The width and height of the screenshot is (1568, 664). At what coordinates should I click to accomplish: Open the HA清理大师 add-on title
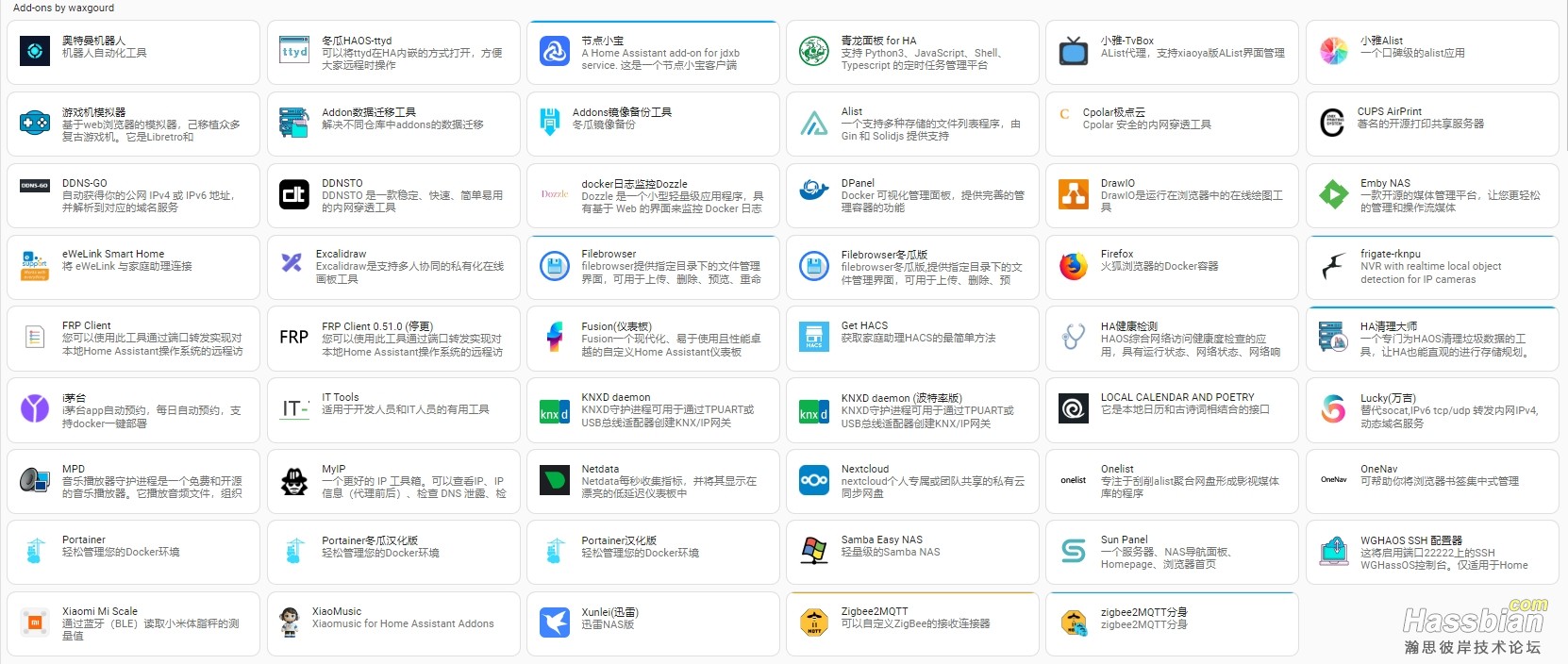[x=1389, y=326]
